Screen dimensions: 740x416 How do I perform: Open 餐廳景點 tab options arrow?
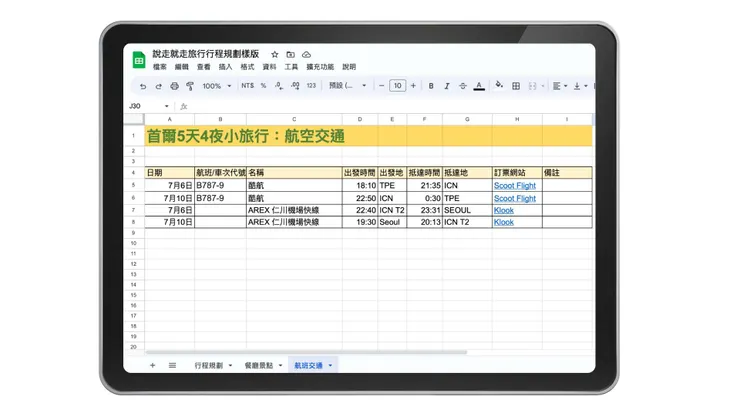pos(280,365)
